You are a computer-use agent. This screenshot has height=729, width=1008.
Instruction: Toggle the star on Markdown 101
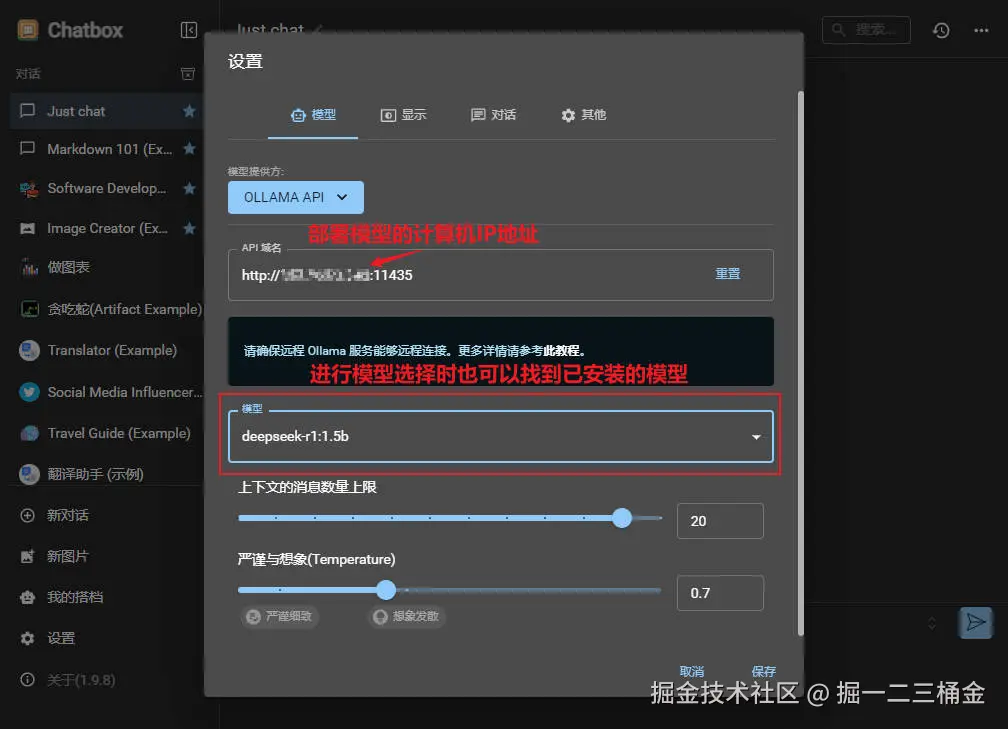click(189, 148)
